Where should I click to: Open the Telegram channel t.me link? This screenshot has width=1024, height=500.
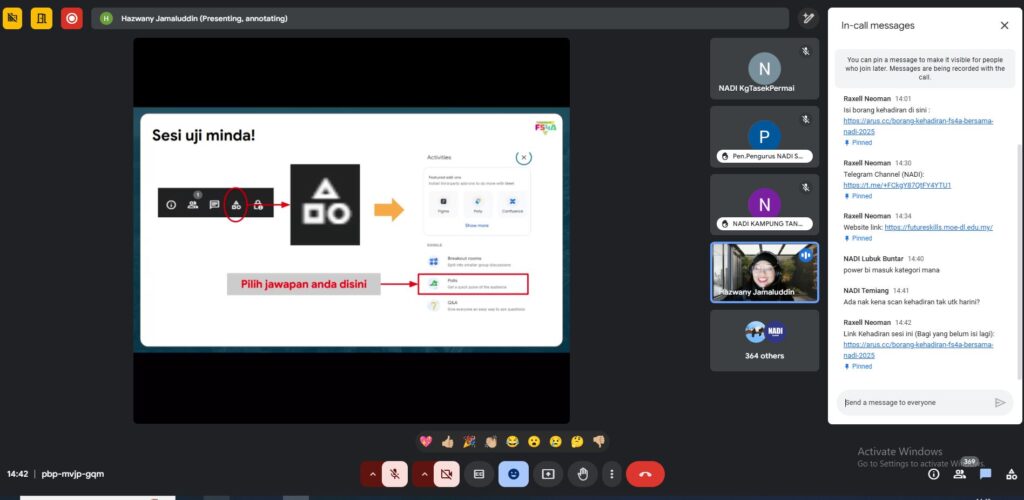(896, 185)
